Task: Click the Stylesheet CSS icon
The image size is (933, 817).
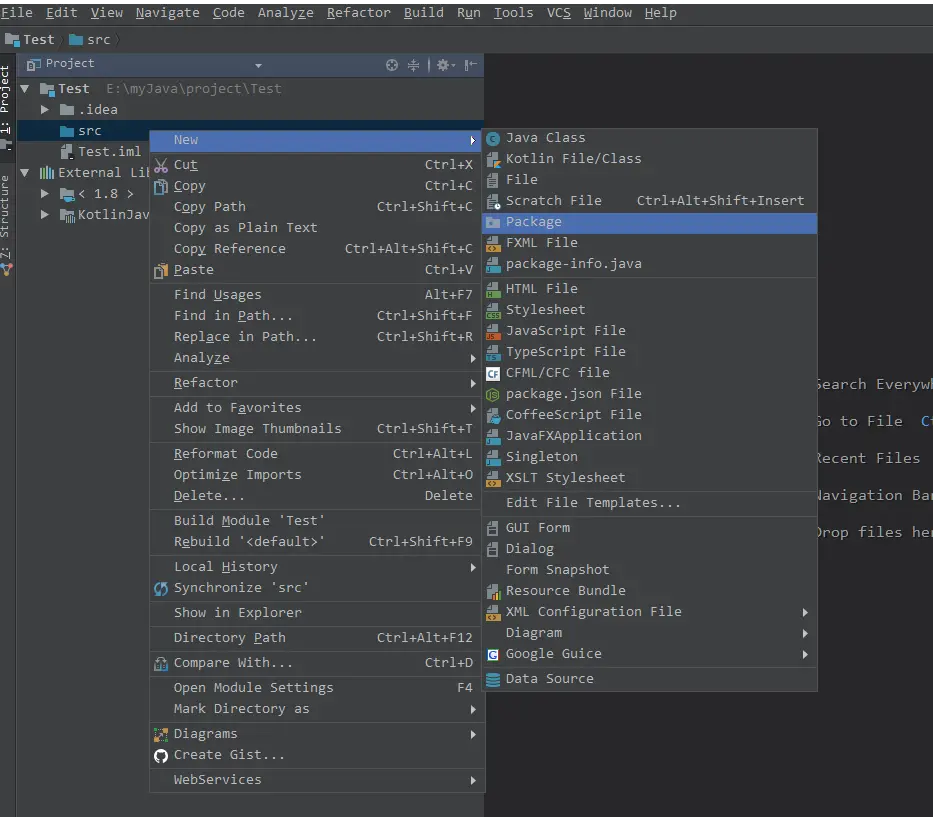Action: point(493,311)
